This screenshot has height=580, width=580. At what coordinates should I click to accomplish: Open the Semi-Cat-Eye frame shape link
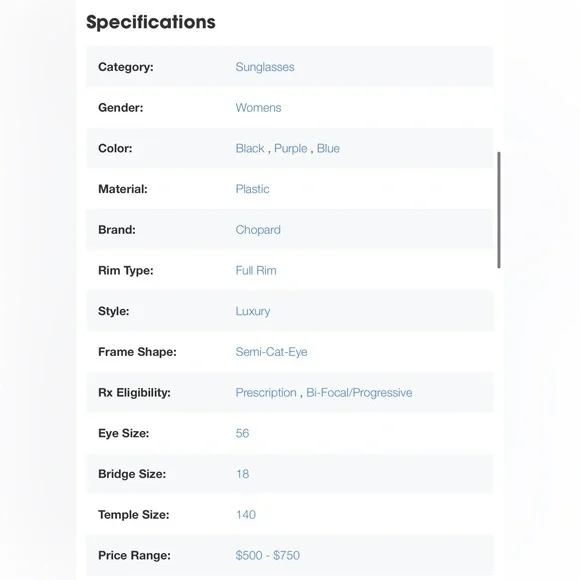click(271, 352)
